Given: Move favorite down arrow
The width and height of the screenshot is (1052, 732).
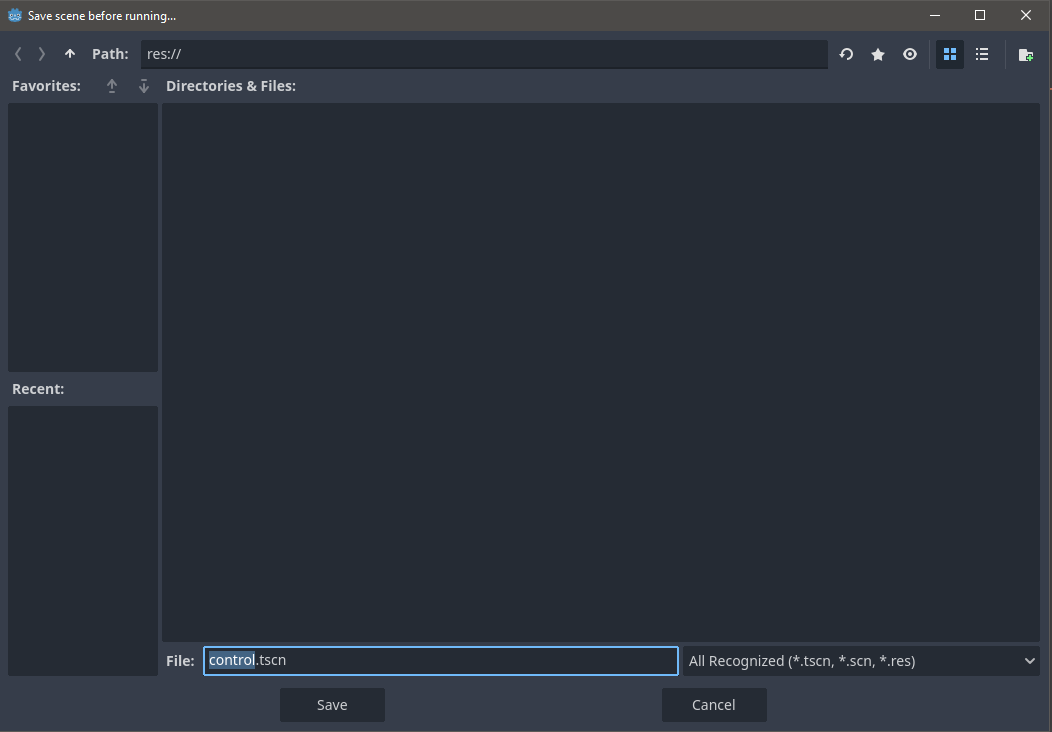Looking at the screenshot, I should (x=144, y=86).
